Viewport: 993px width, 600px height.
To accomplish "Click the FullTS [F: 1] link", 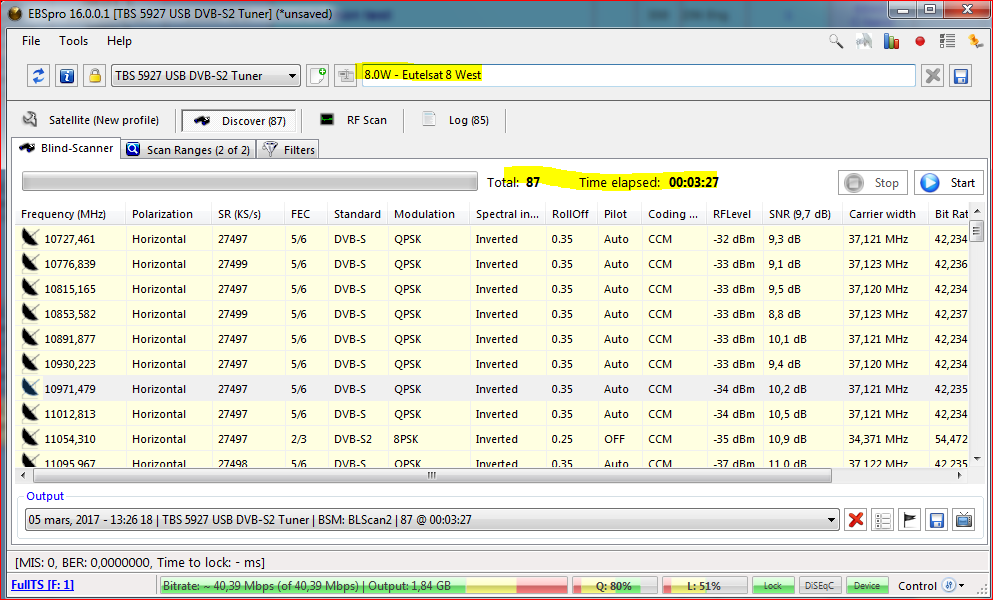I will click(42, 586).
